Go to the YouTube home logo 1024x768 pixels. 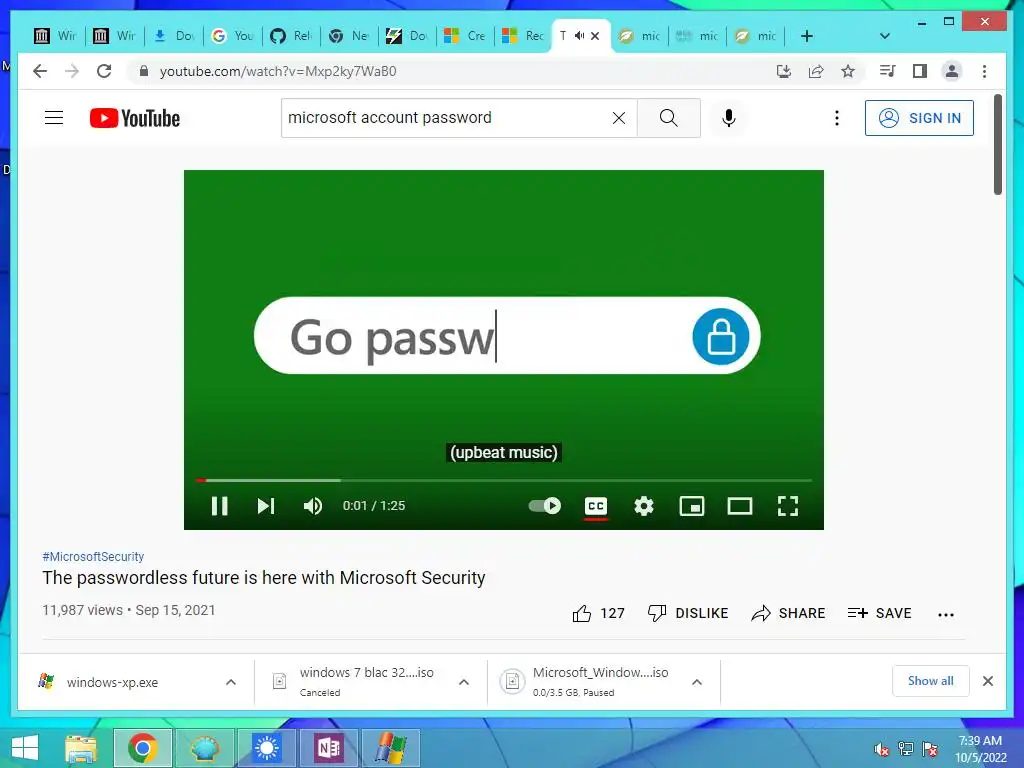[x=135, y=118]
